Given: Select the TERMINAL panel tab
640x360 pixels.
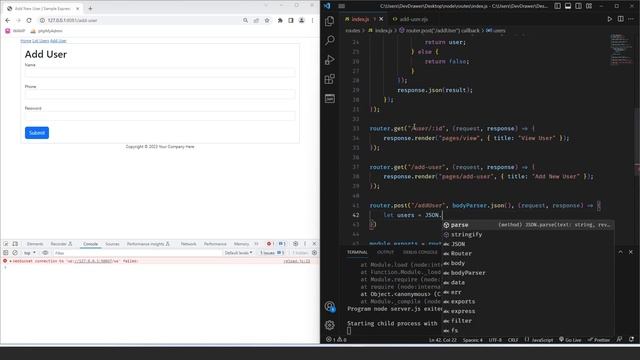Looking at the screenshot, I should (357, 252).
